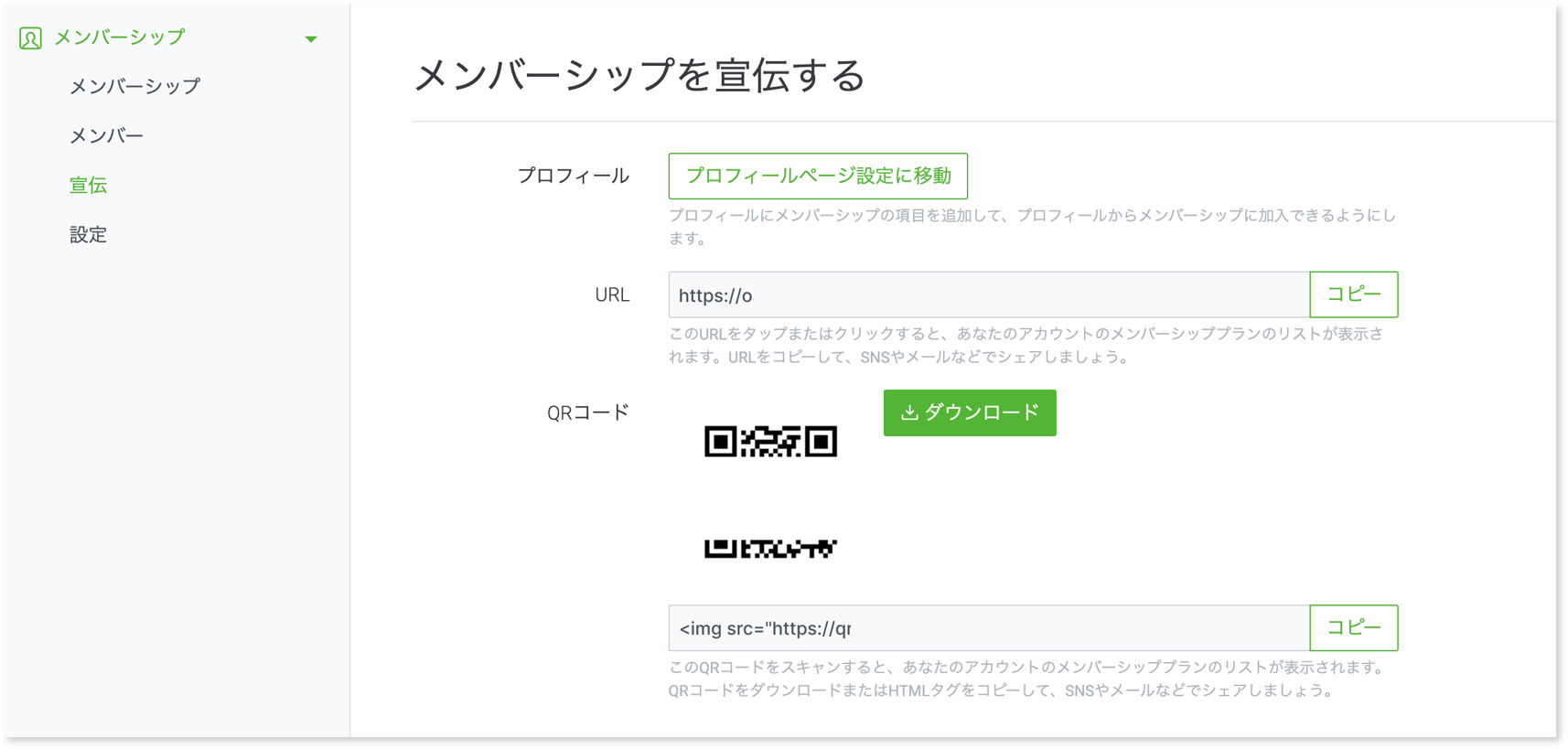1568x749 pixels.
Task: Click the membership person icon in sidebar
Action: 30,38
